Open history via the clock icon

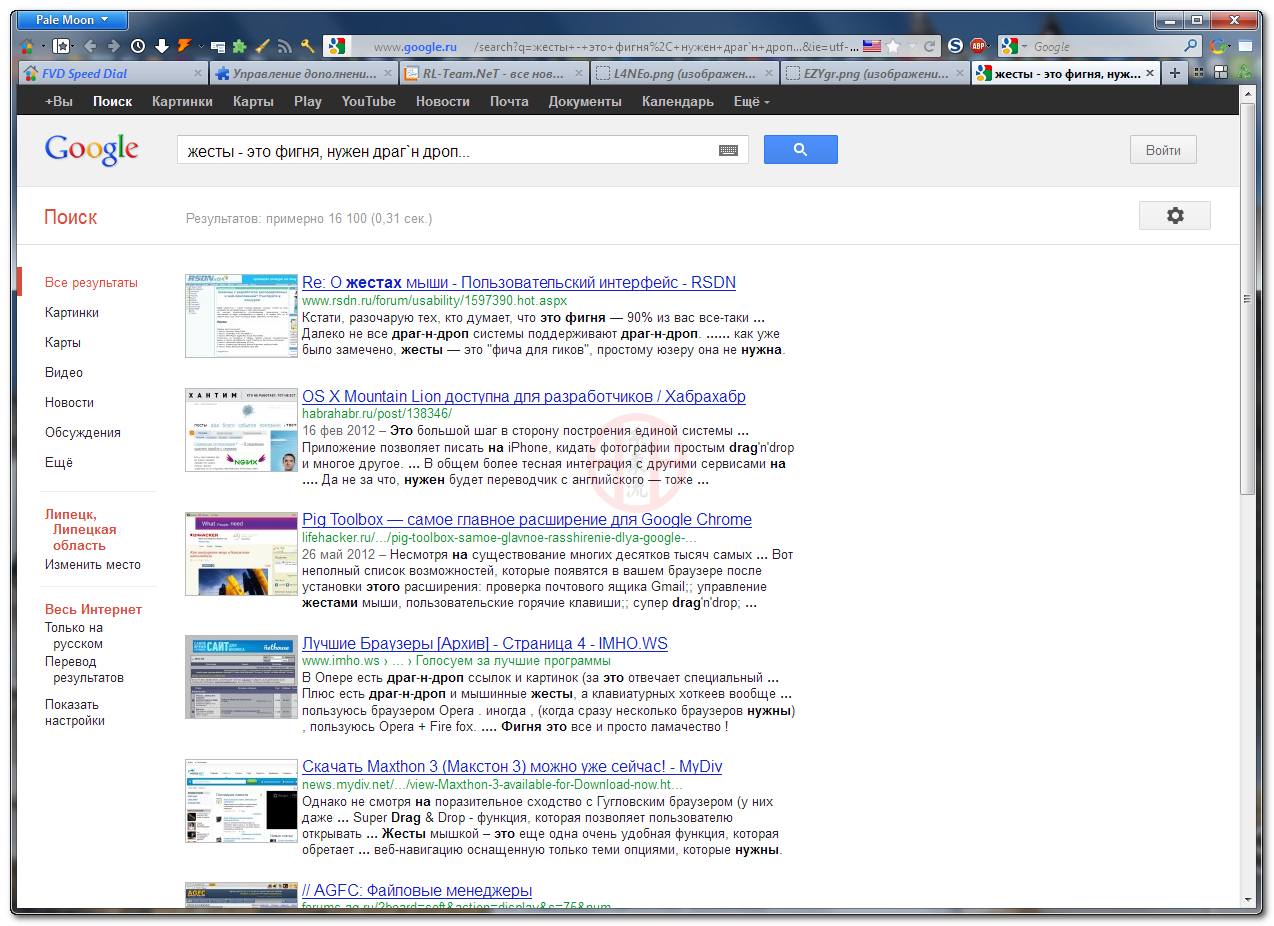point(138,46)
